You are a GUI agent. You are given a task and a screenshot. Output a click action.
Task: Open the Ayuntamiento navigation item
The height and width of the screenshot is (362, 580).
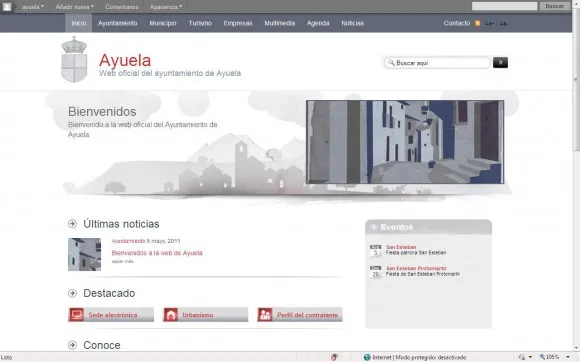pyautogui.click(x=118, y=23)
